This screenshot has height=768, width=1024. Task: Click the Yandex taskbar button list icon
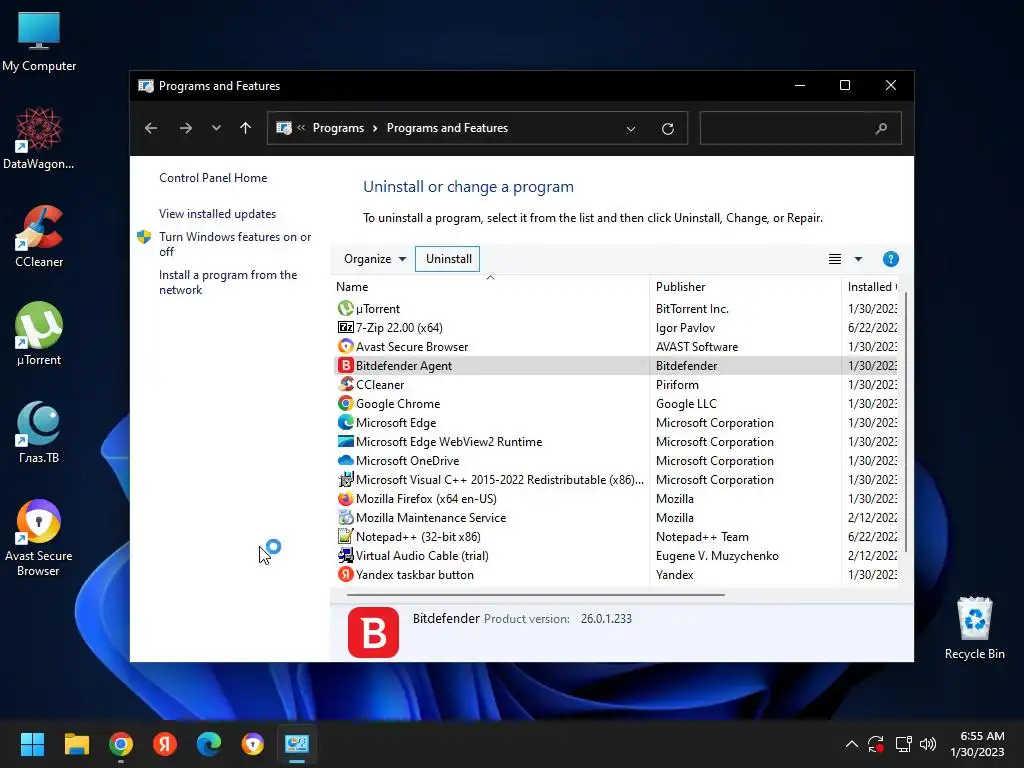click(x=345, y=574)
